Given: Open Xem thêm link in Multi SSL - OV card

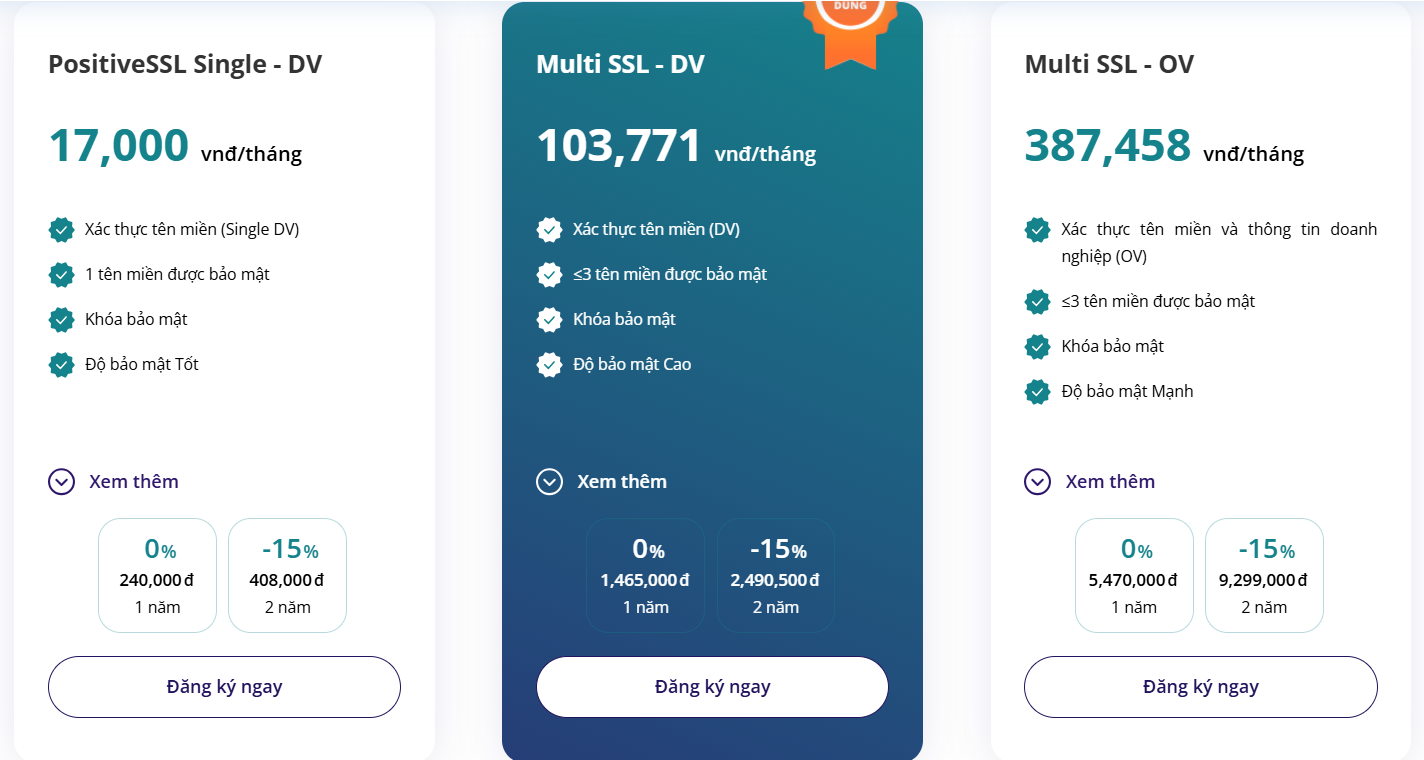Looking at the screenshot, I should point(1110,482).
